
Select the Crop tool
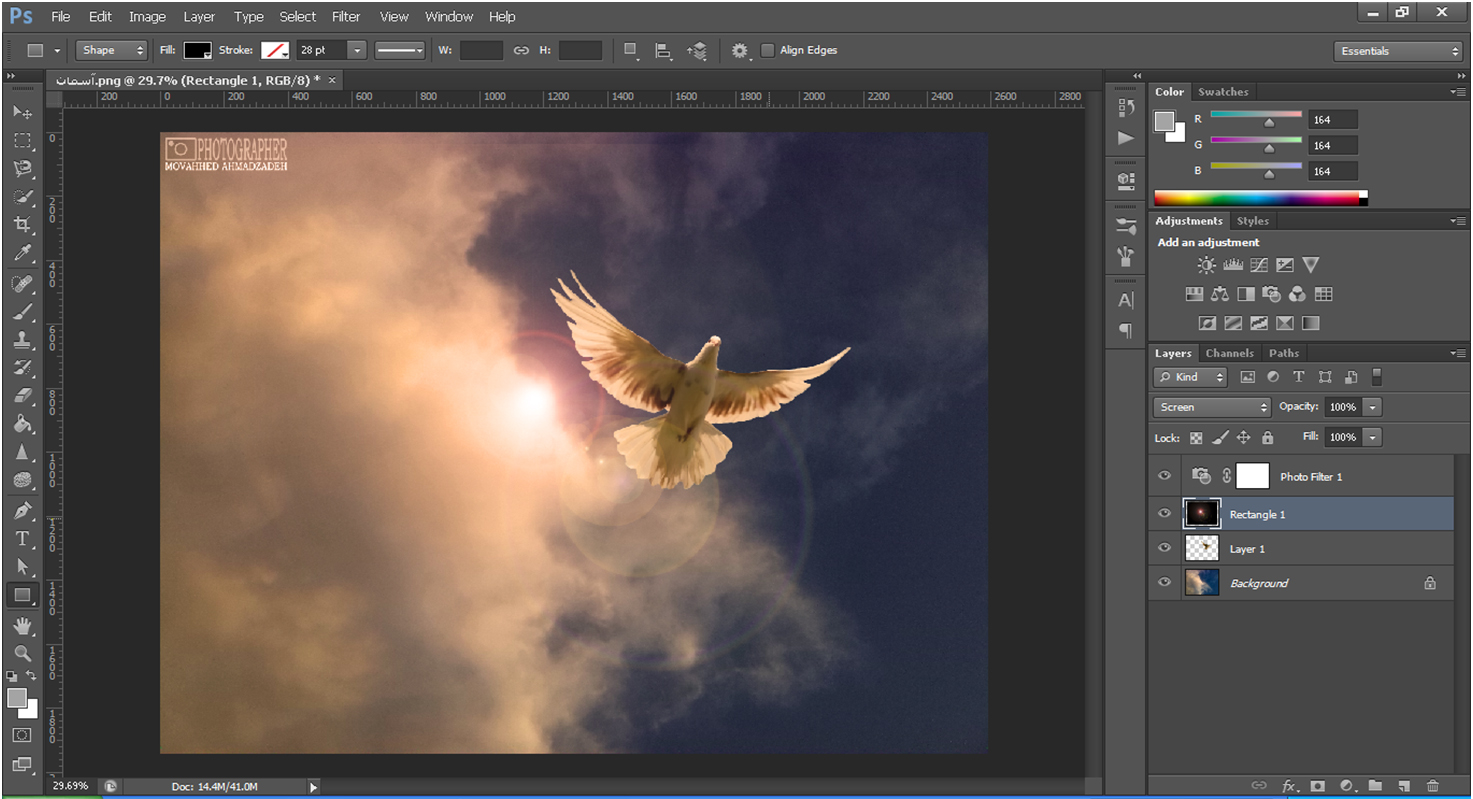click(22, 224)
